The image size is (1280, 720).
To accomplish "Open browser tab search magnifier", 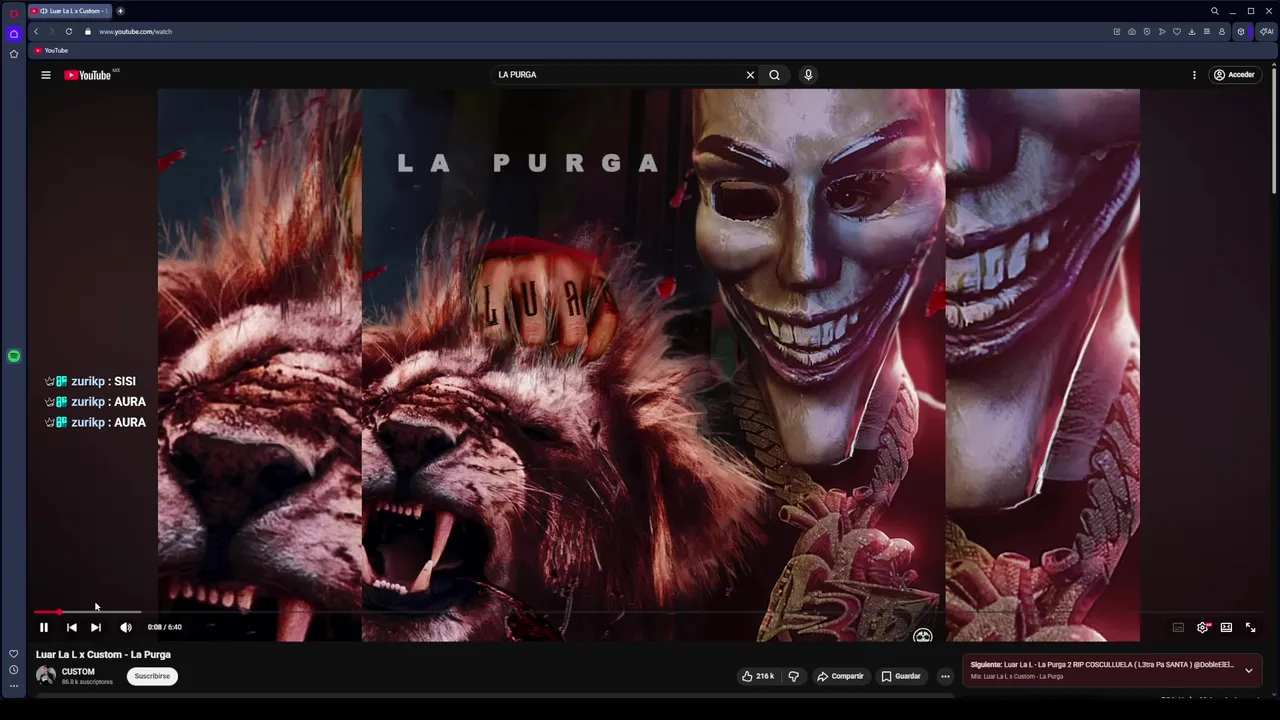I will pos(1215,11).
